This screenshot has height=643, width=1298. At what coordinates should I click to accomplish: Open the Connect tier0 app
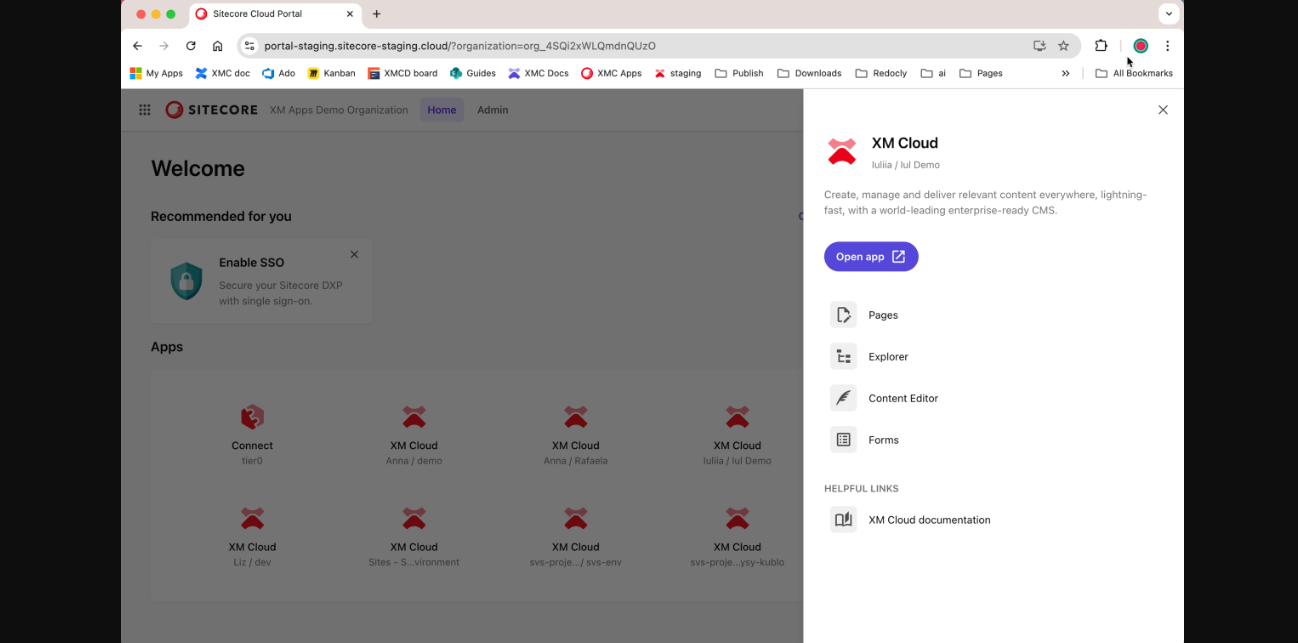[x=252, y=434]
